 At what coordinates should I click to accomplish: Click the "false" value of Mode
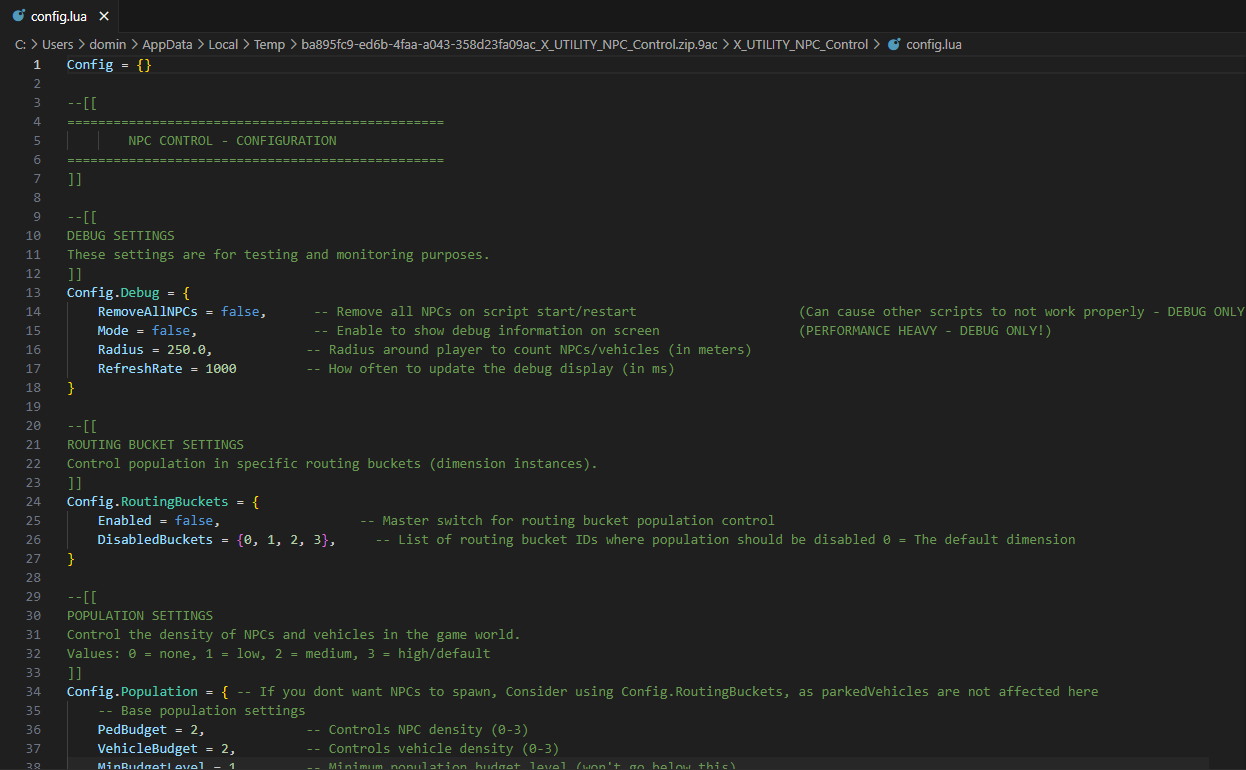point(171,331)
